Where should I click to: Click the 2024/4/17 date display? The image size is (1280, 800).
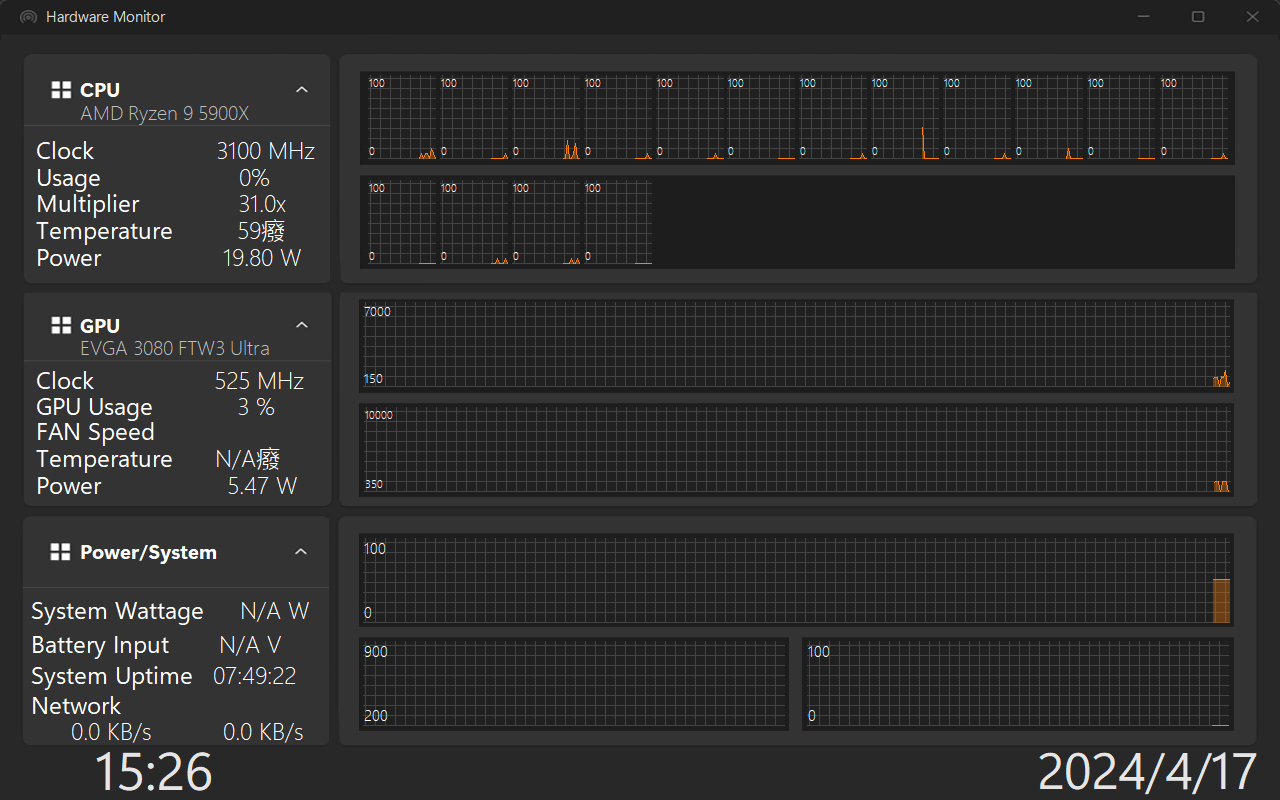click(1146, 772)
